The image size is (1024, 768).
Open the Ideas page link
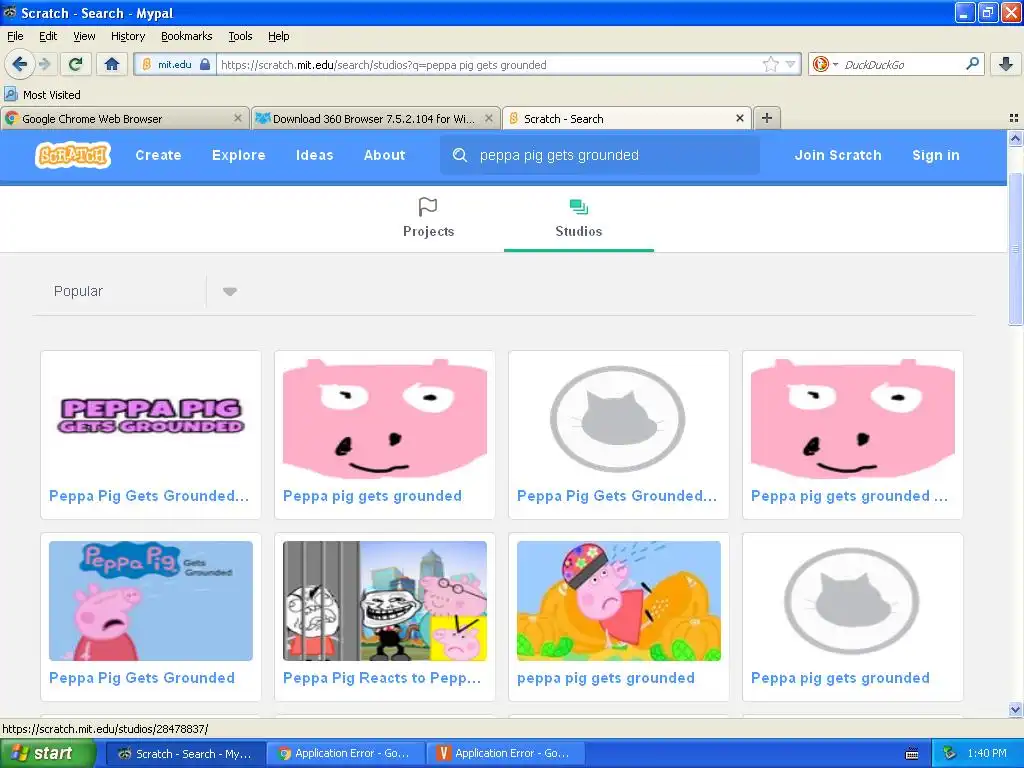(314, 155)
